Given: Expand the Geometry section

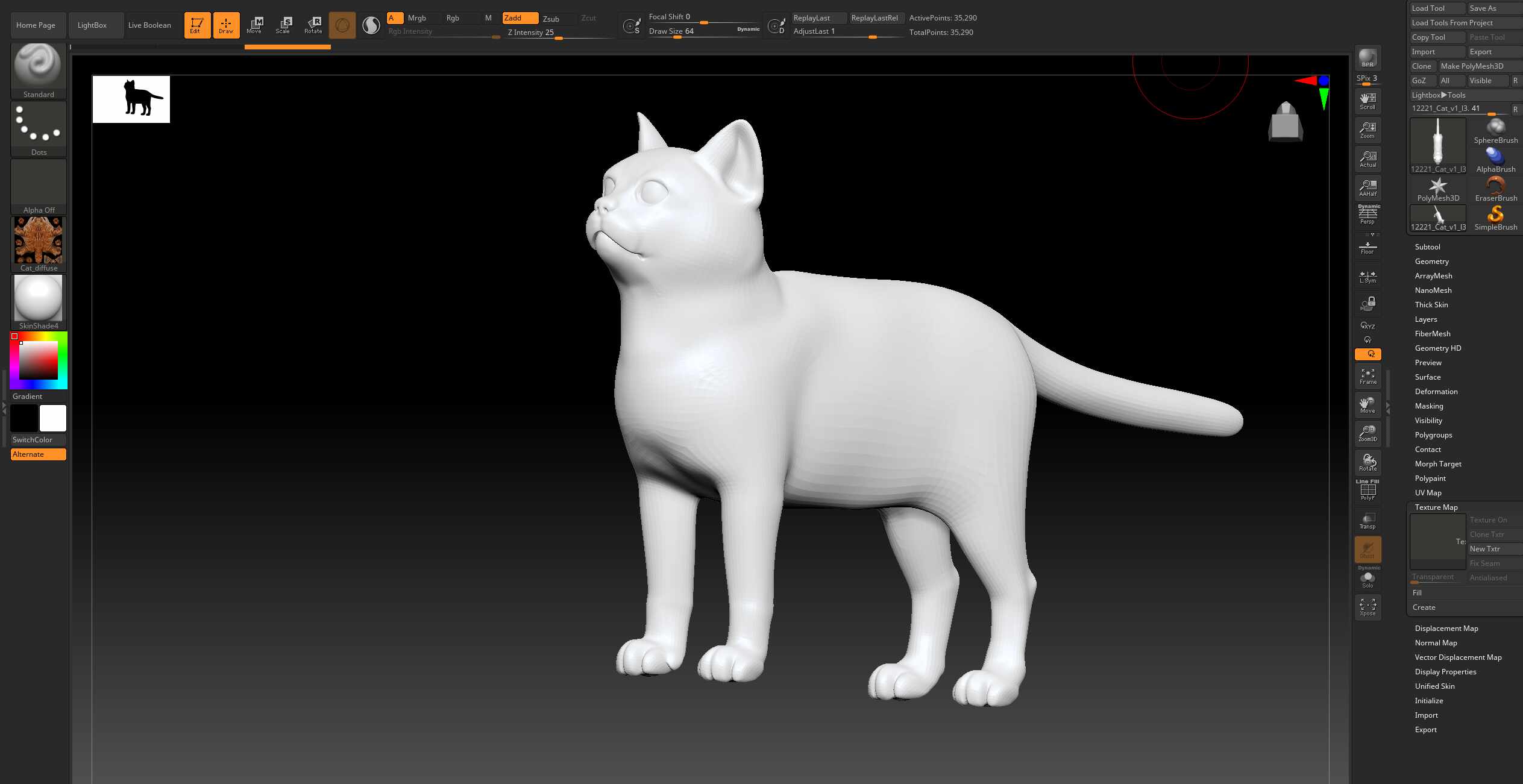Looking at the screenshot, I should pos(1431,262).
